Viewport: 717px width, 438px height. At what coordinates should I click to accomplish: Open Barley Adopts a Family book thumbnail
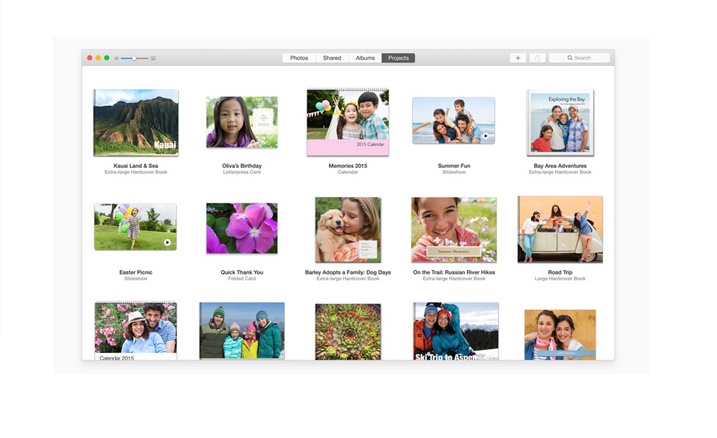click(348, 230)
